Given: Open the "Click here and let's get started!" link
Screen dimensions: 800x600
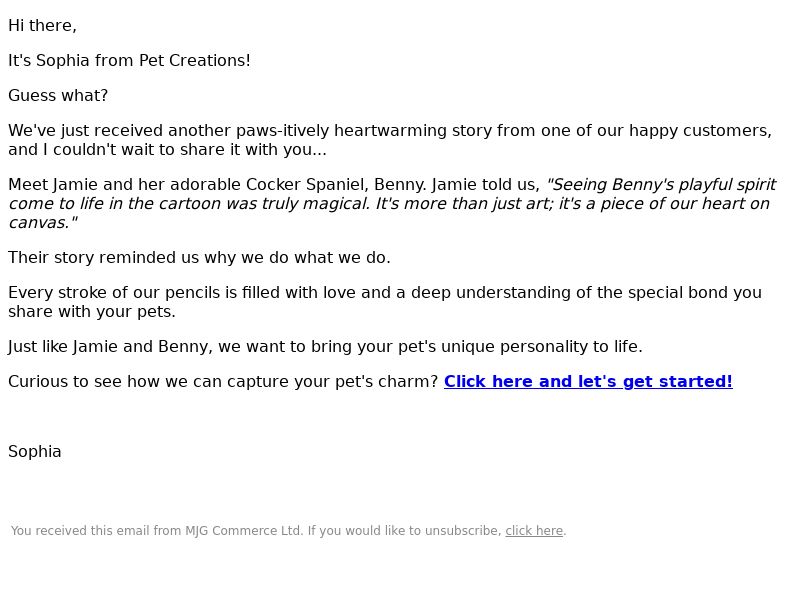Looking at the screenshot, I should [x=588, y=382].
